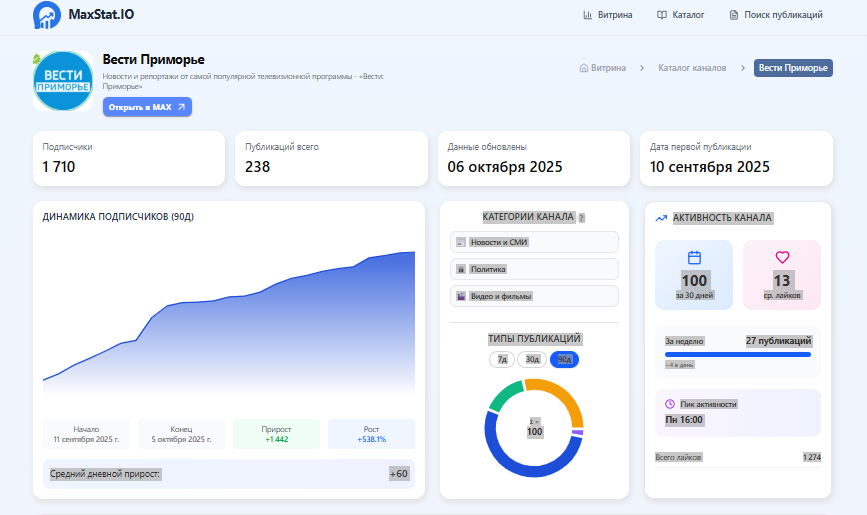Click the heart icon for average likes
867x515 pixels.
click(x=782, y=257)
